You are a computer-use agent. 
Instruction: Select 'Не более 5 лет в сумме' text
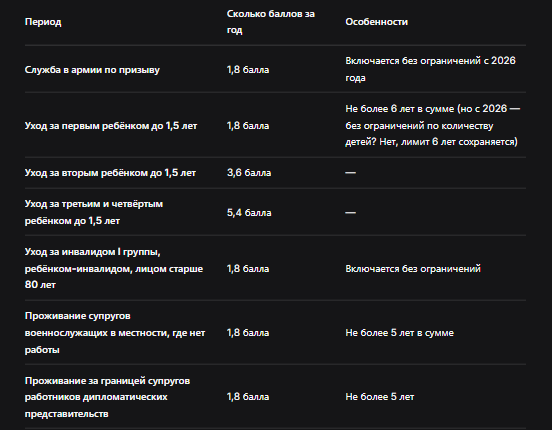399,333
